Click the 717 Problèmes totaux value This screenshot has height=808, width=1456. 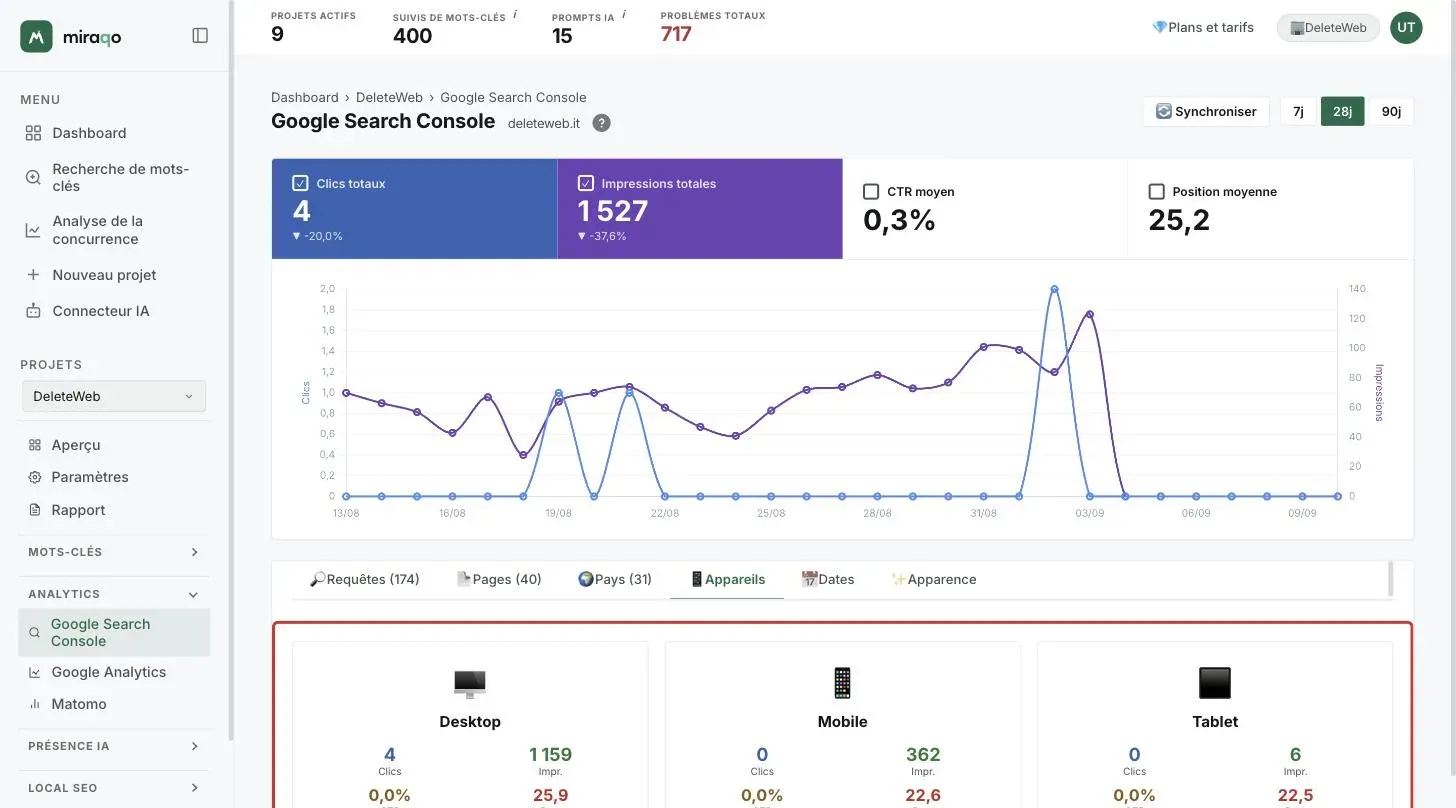click(676, 34)
